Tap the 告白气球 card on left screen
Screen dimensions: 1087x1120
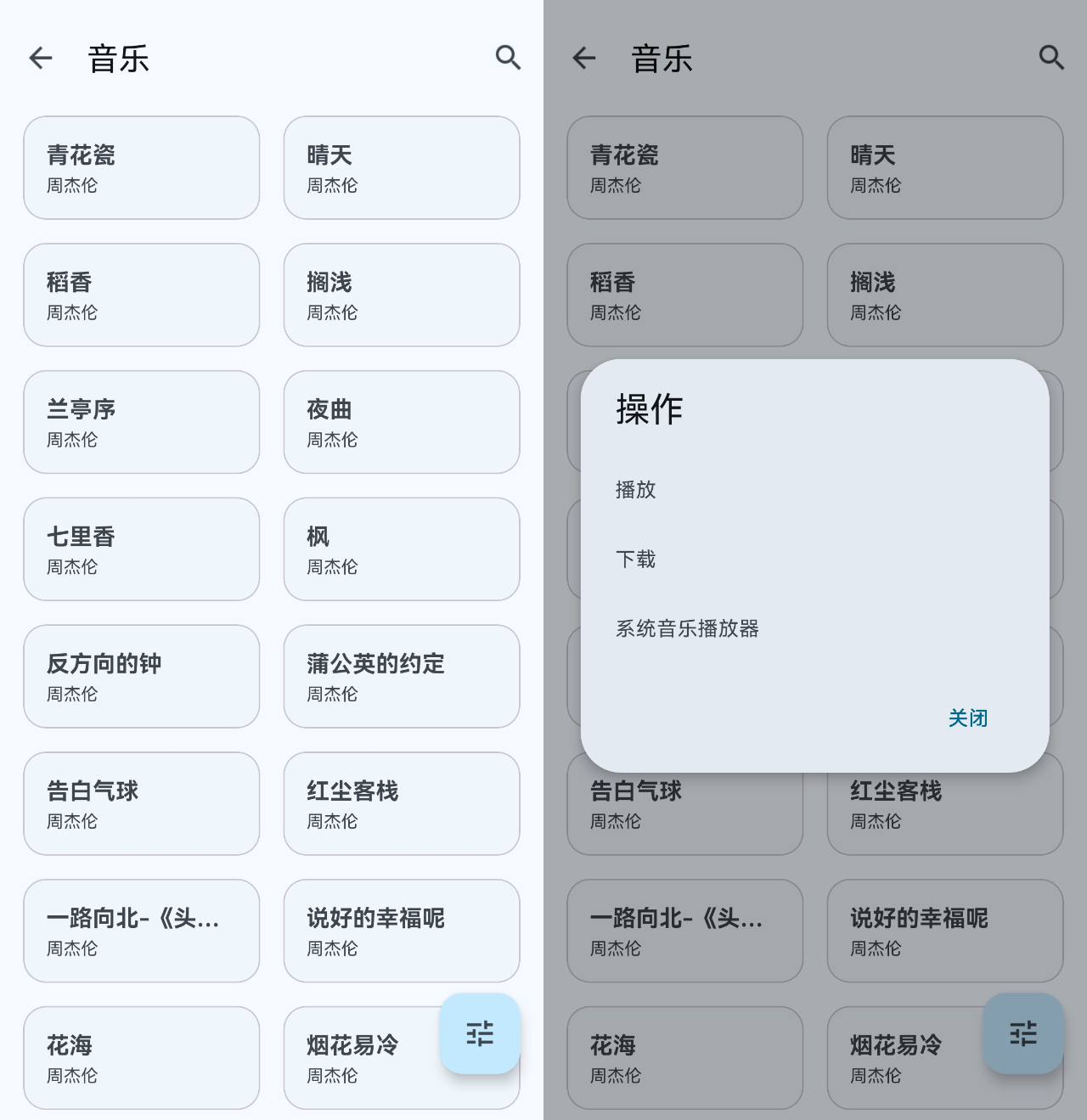tap(142, 804)
